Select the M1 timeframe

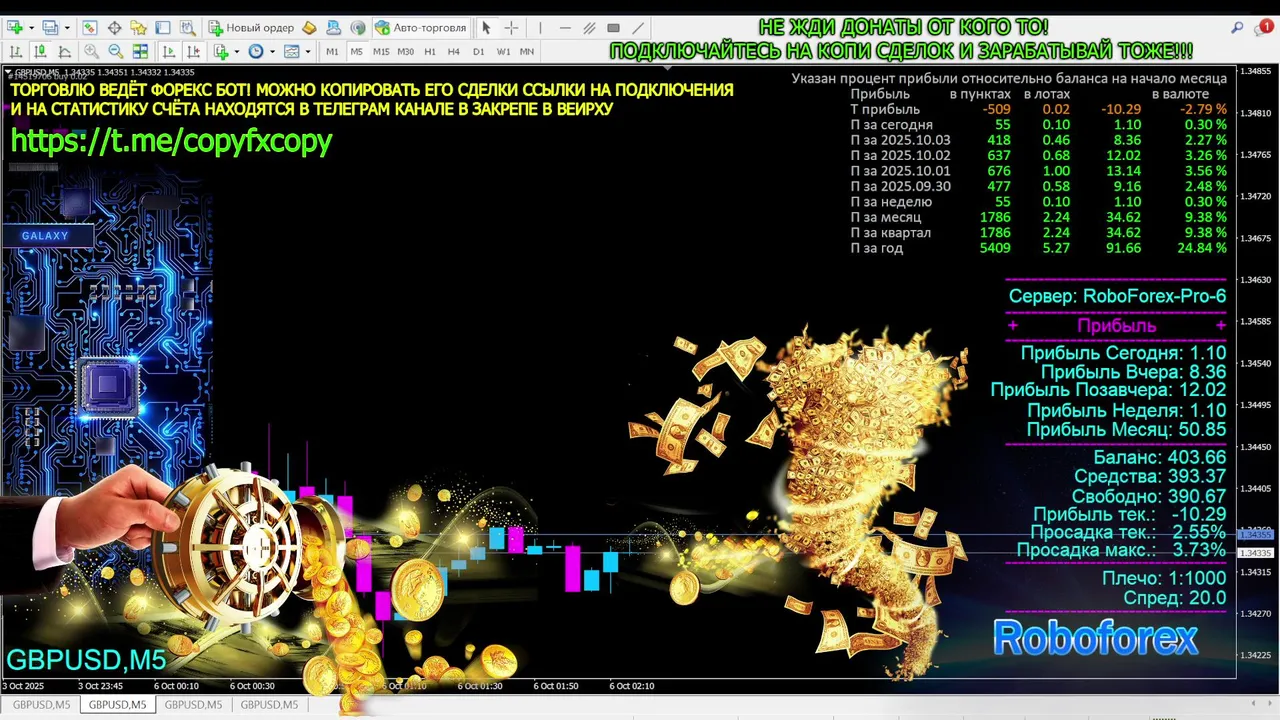pyautogui.click(x=332, y=51)
